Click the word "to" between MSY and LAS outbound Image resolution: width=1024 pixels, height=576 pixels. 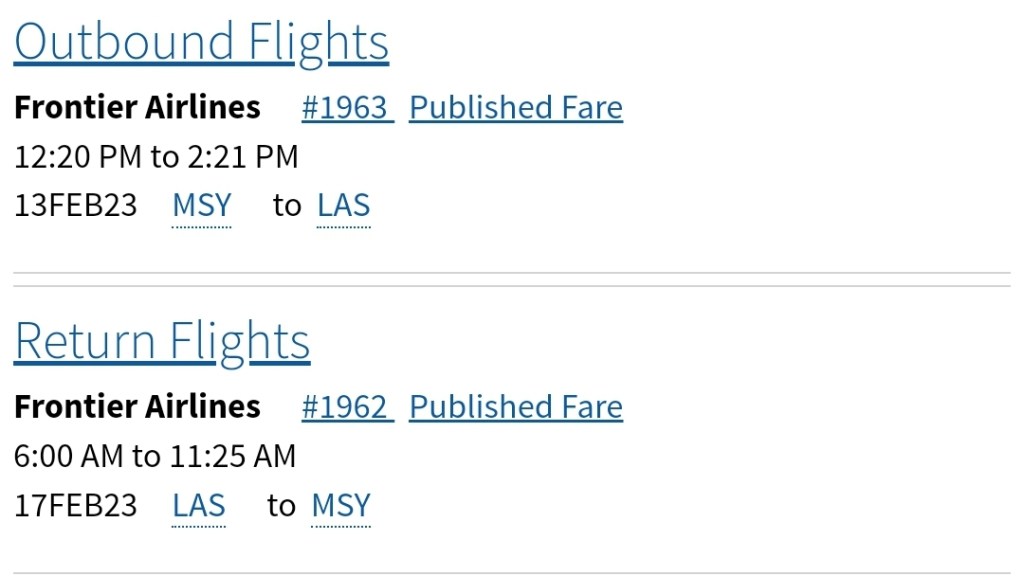point(287,206)
